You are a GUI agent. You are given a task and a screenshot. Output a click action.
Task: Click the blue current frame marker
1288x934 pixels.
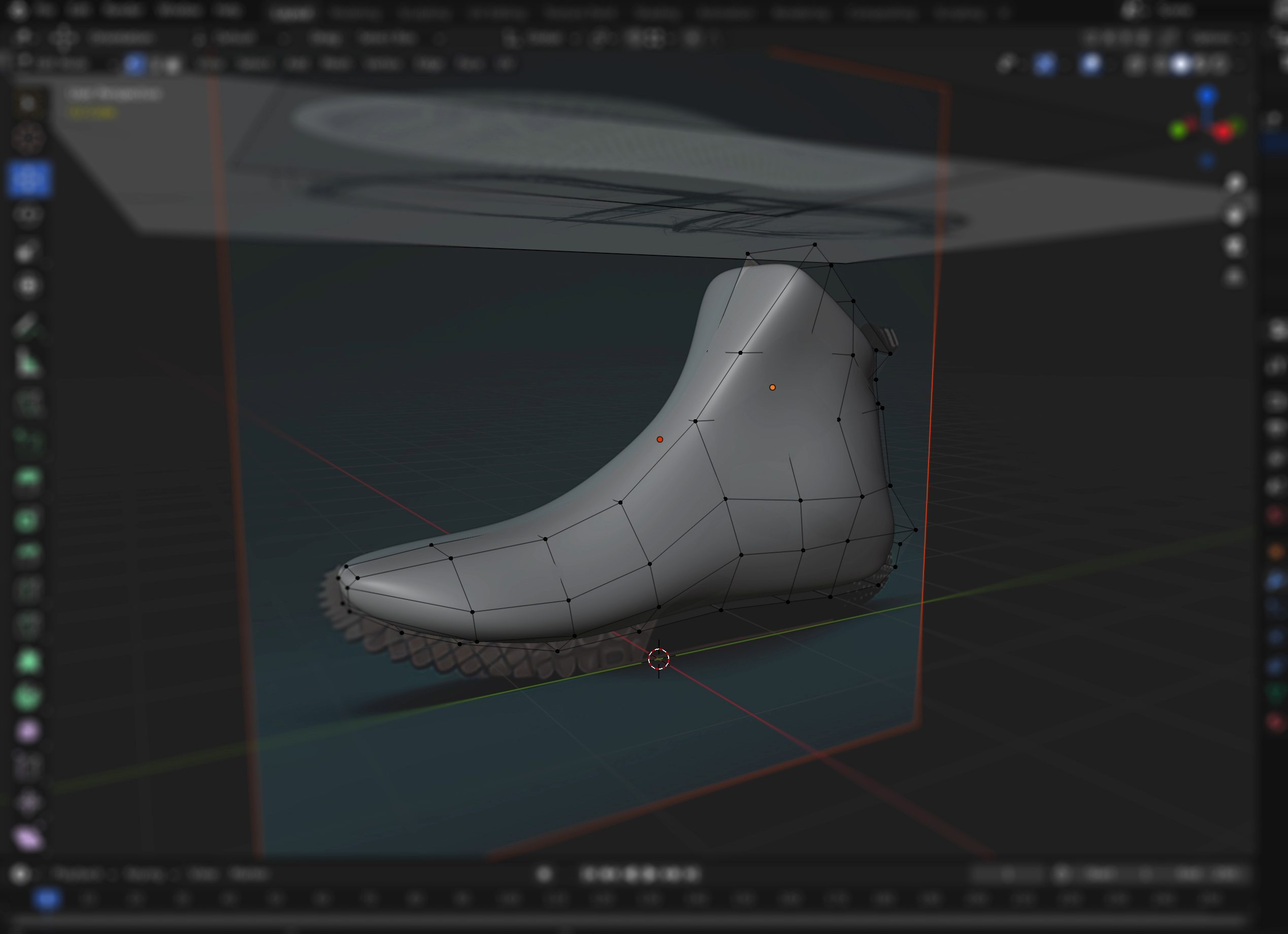coord(47,899)
